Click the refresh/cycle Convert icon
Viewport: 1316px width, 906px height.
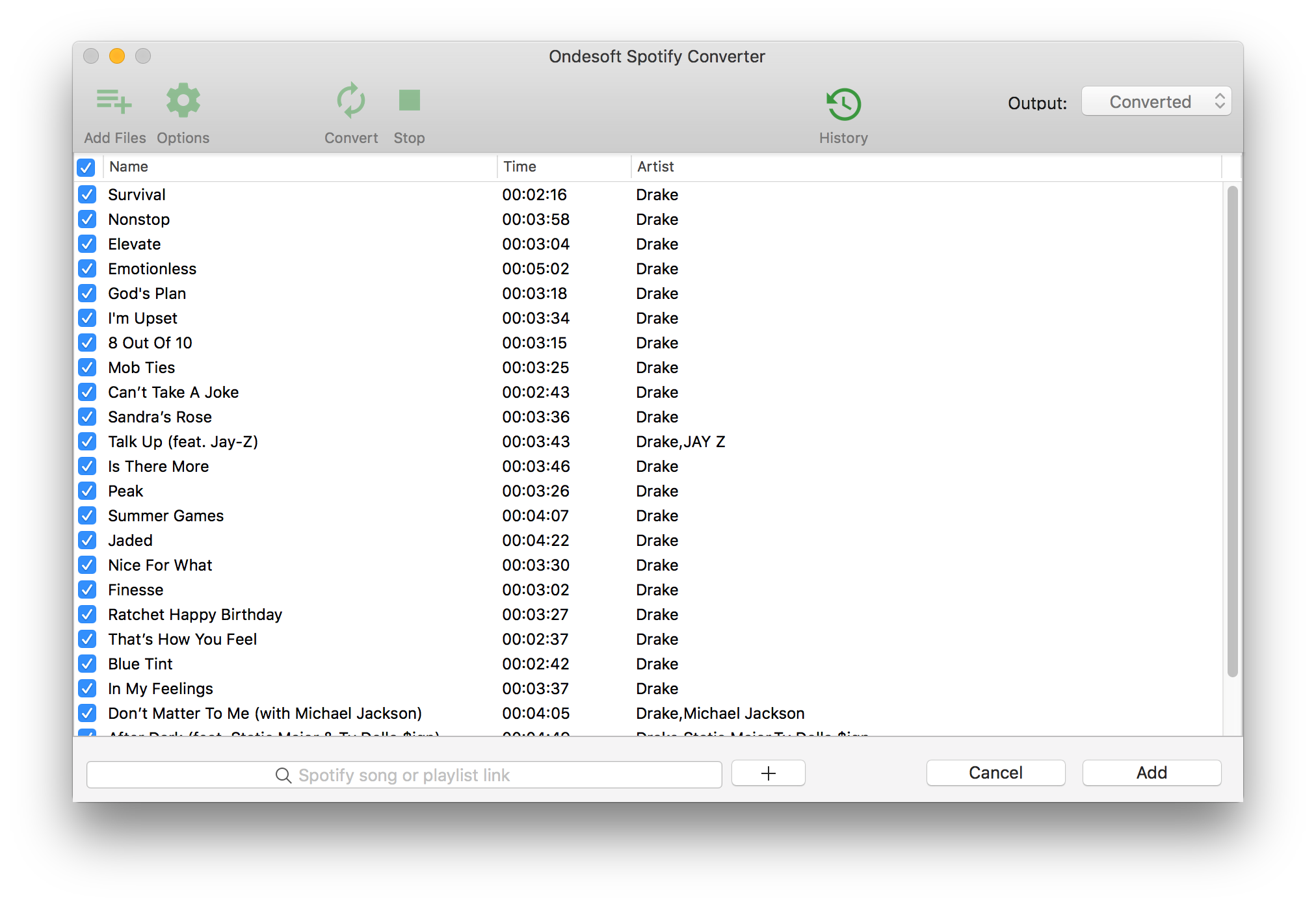pyautogui.click(x=350, y=102)
